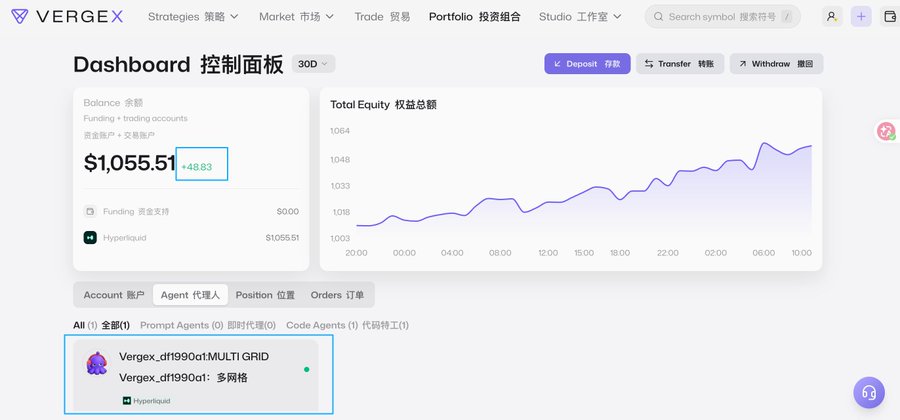
Task: Filter by Code Agents (1)
Action: [347, 325]
